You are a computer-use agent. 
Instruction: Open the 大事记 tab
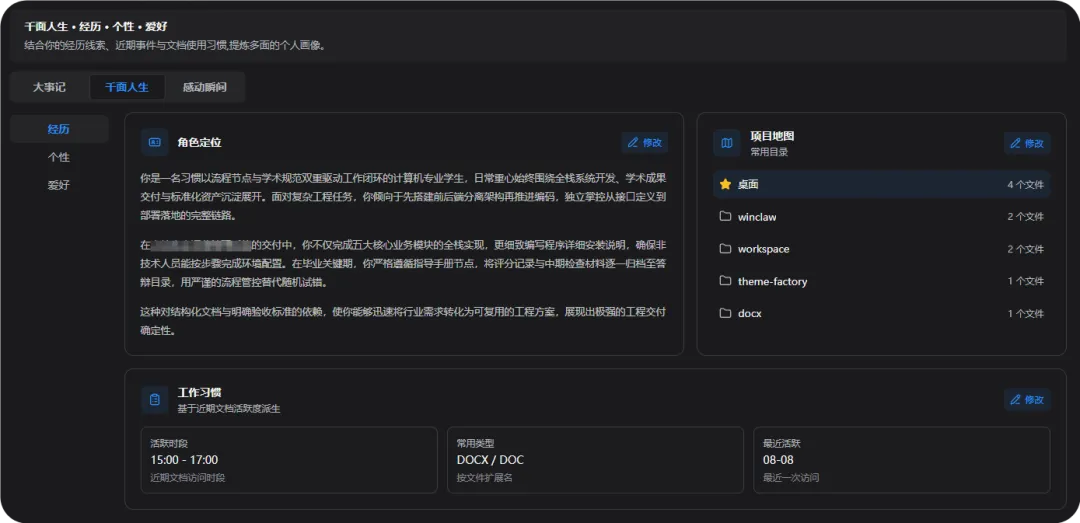coord(50,88)
